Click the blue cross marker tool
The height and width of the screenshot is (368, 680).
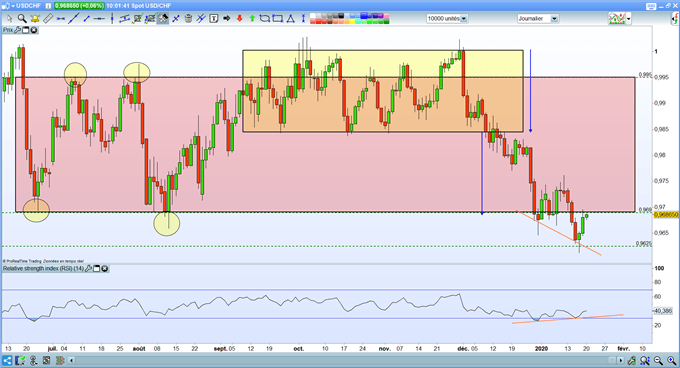tap(176, 19)
